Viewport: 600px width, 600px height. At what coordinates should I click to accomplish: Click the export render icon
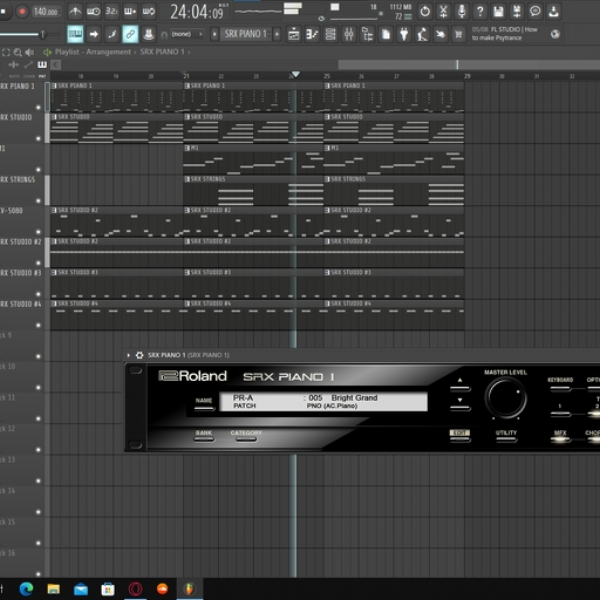pyautogui.click(x=517, y=11)
